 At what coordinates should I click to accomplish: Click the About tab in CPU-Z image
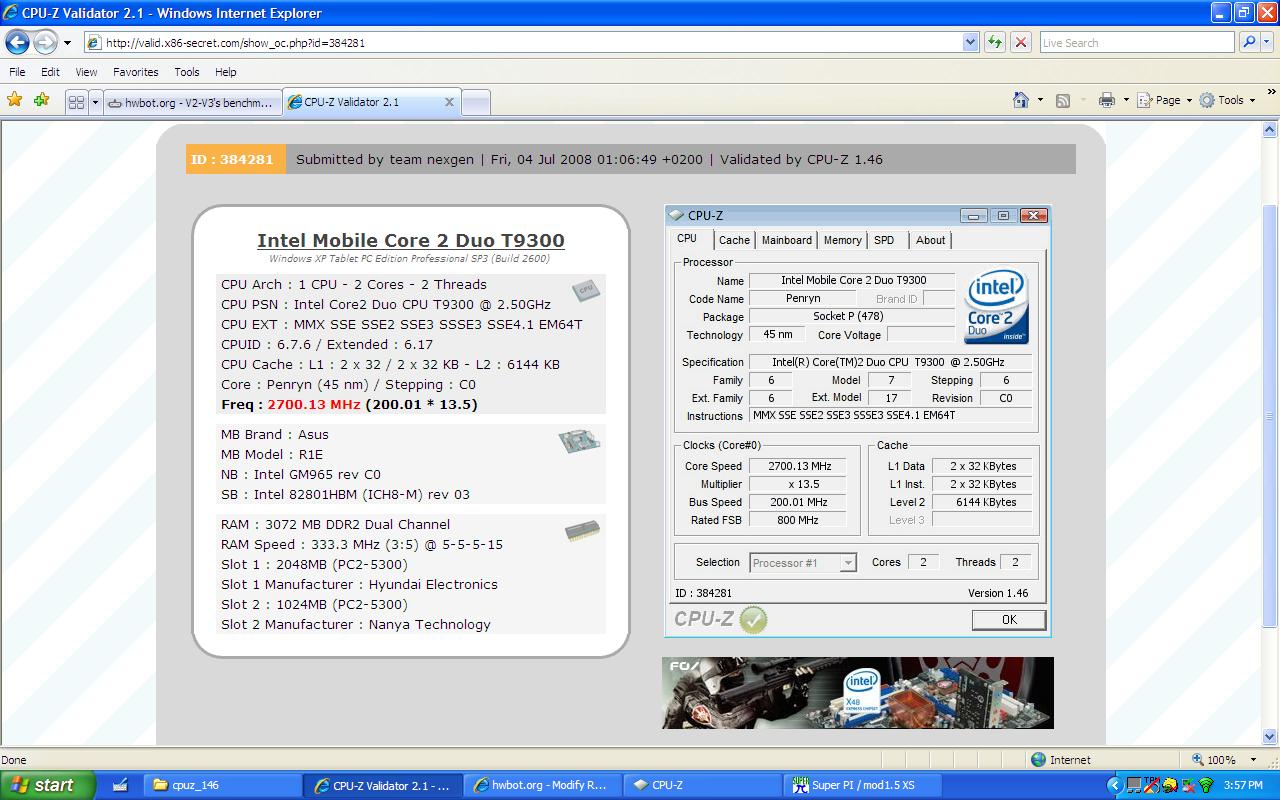931,240
